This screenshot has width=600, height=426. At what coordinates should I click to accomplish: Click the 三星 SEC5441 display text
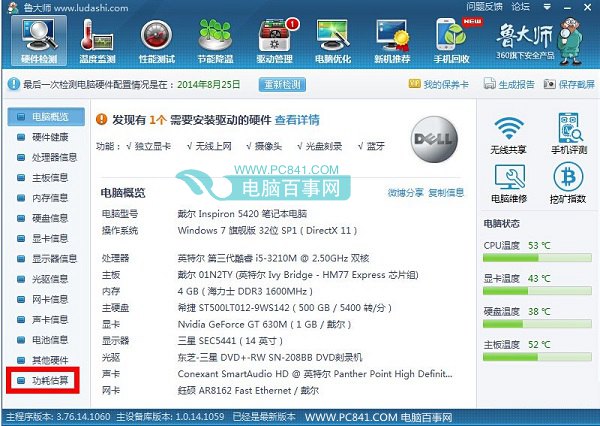point(230,341)
